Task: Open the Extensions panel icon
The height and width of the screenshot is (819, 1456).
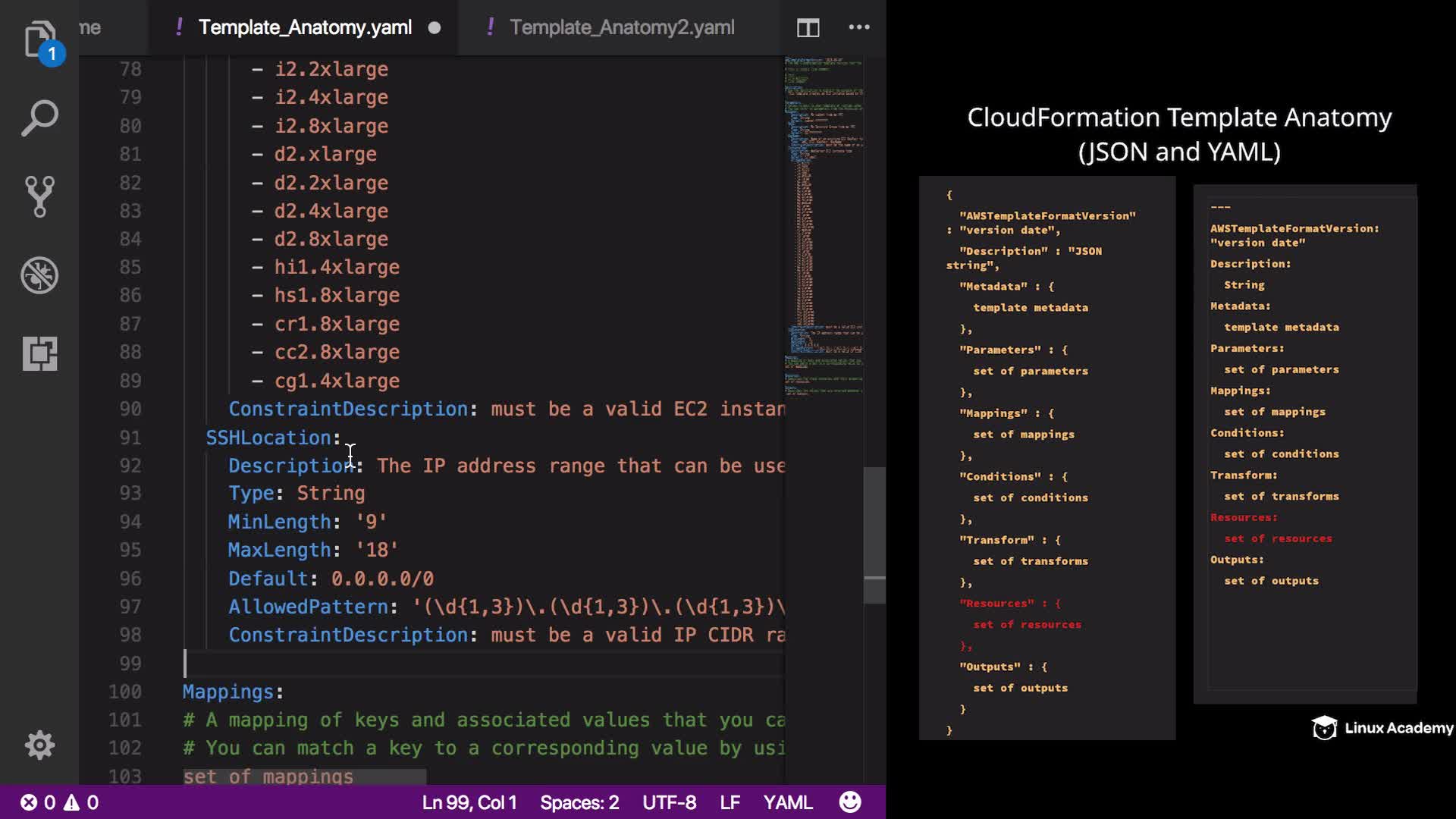Action: pos(39,353)
